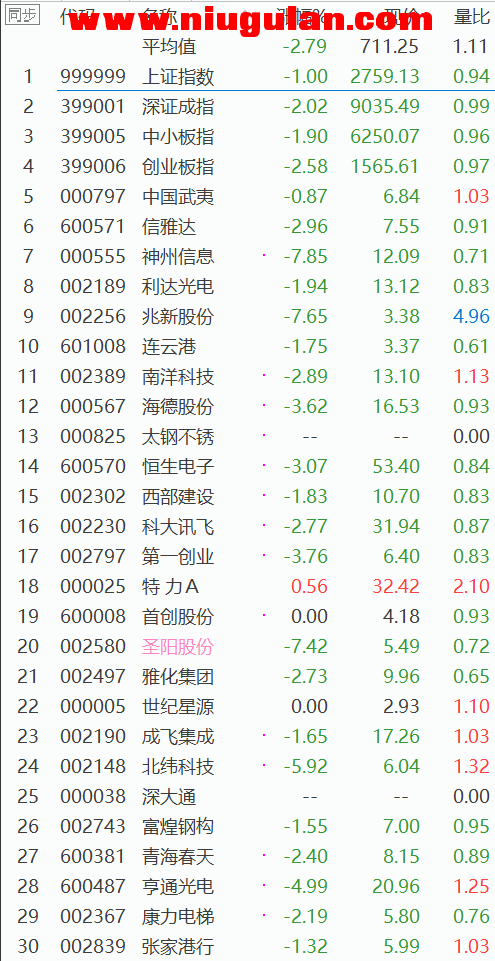This screenshot has width=495, height=961.
Task: Open 恒生电子 stock entry
Action: tap(248, 467)
